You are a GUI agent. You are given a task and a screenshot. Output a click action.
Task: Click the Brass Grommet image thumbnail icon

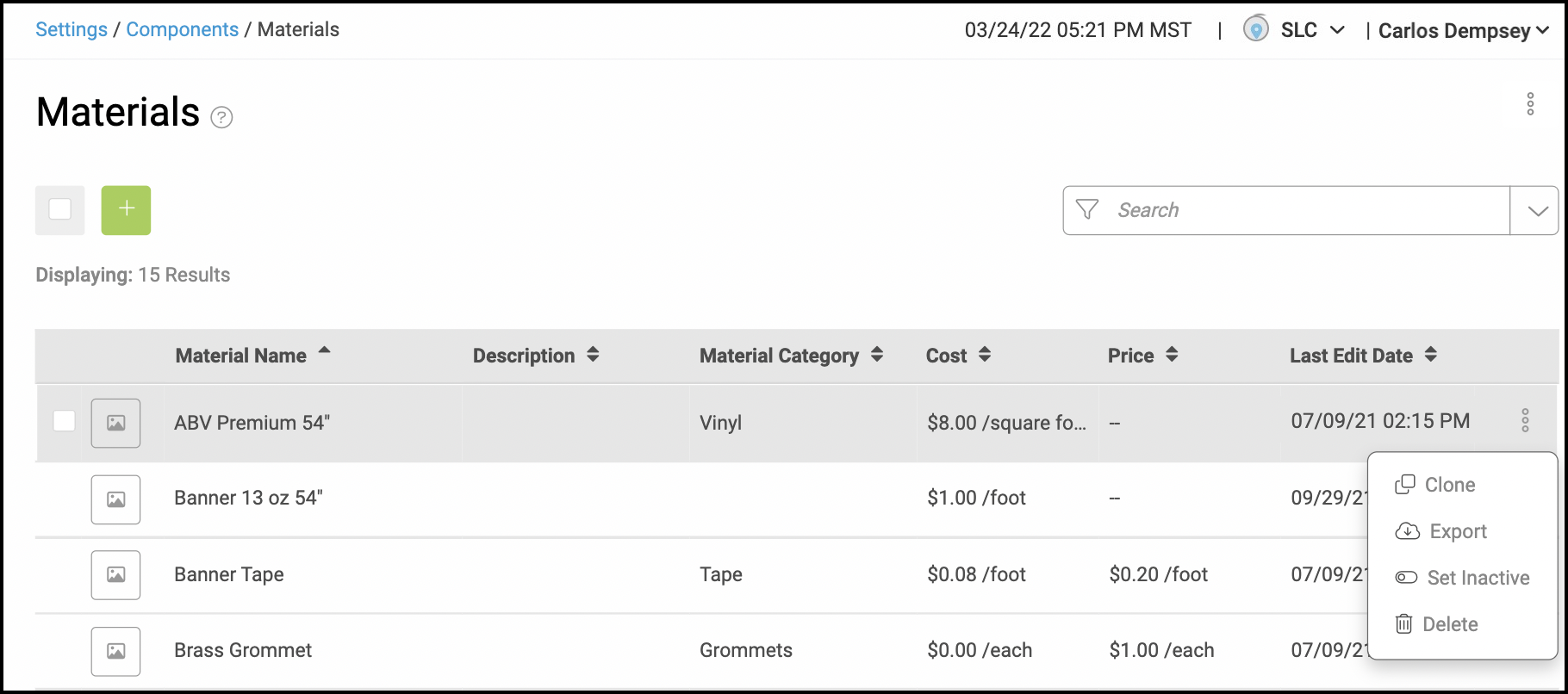pos(115,651)
